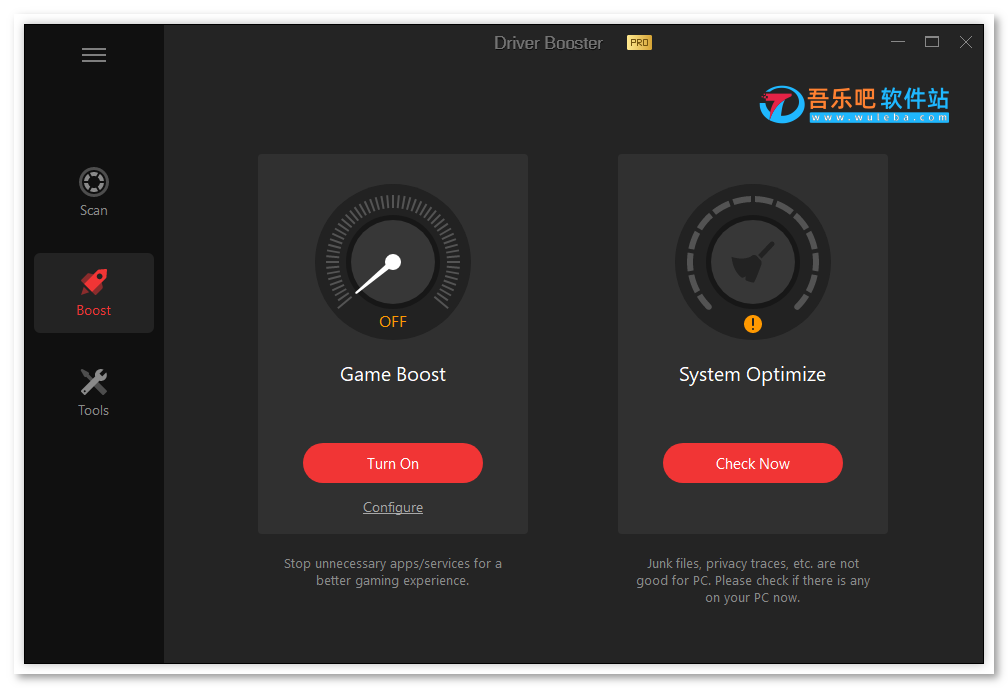Maximize the Driver Booster window

point(932,42)
